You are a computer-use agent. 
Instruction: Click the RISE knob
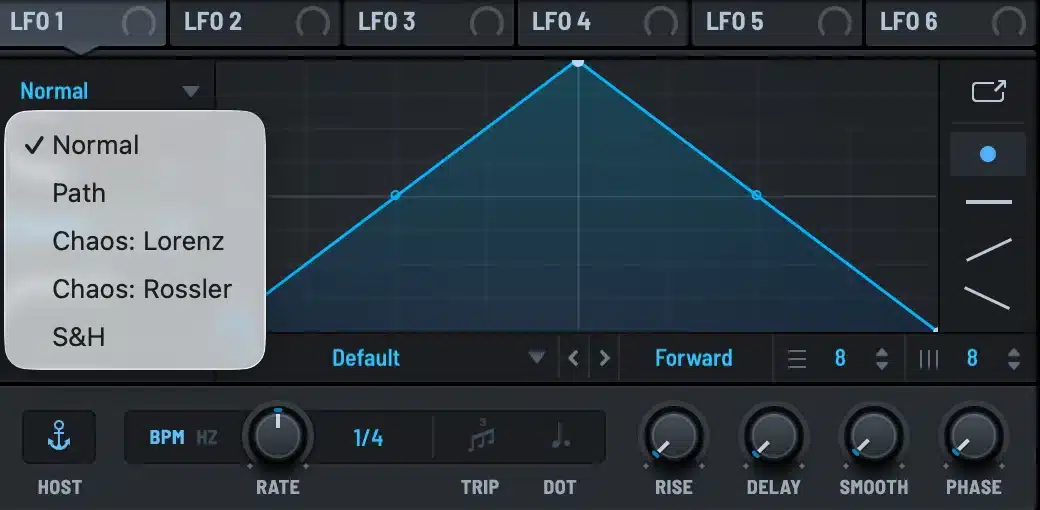coord(674,437)
